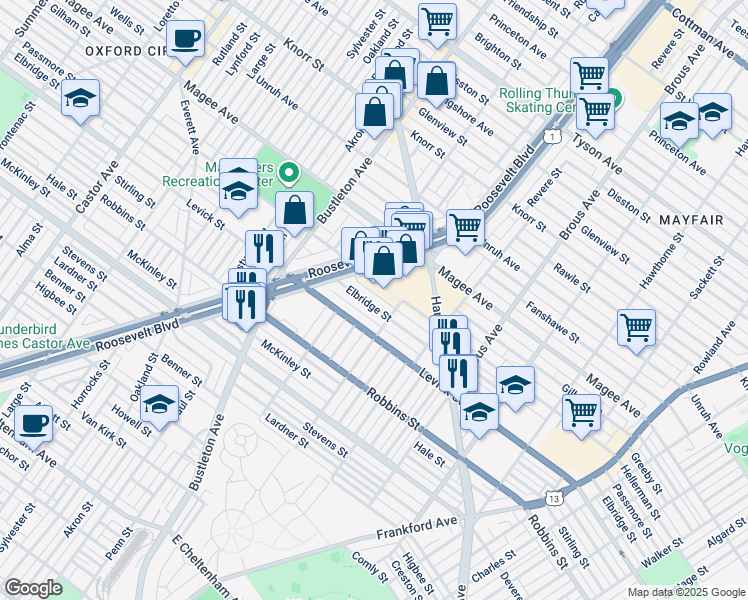The height and width of the screenshot is (600, 748).
Task: Click the shopping cart marker near Unruh Ave
Action: (466, 228)
